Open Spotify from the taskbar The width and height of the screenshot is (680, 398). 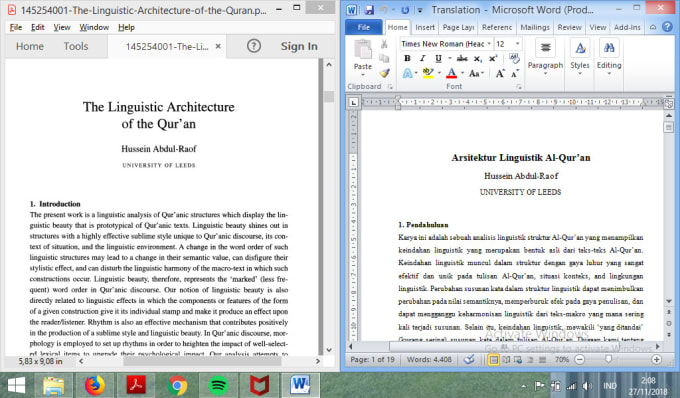[x=218, y=385]
